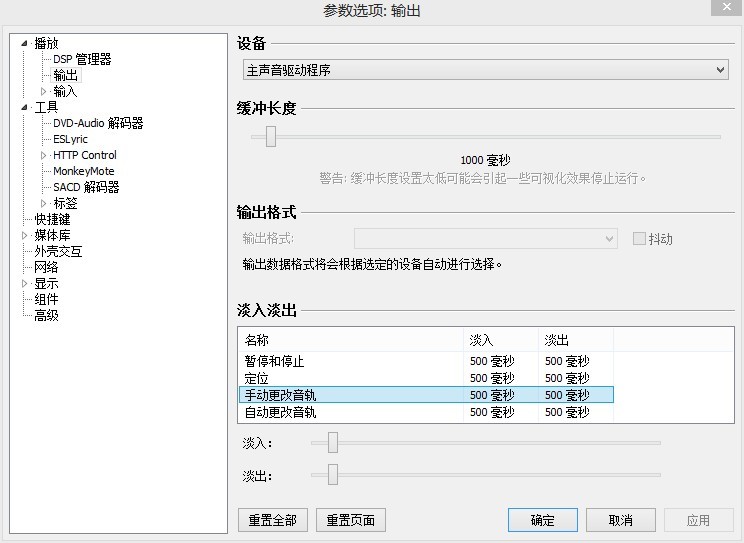Click the 淡出 column header
The height and width of the screenshot is (543, 744).
pos(576,340)
